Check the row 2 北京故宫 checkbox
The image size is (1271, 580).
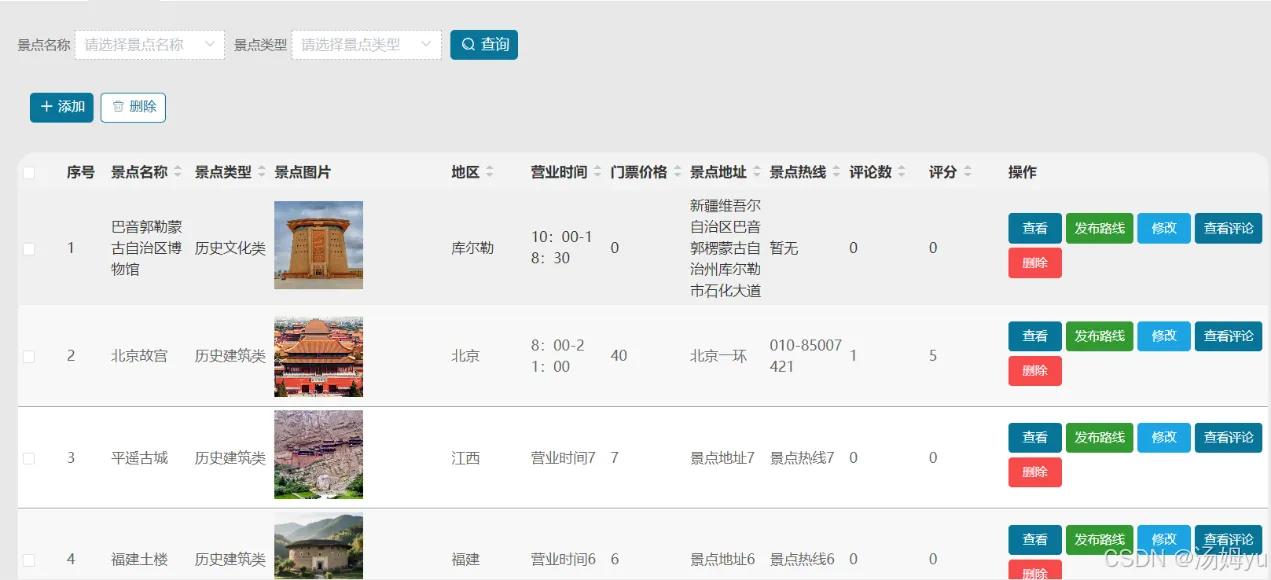point(29,356)
